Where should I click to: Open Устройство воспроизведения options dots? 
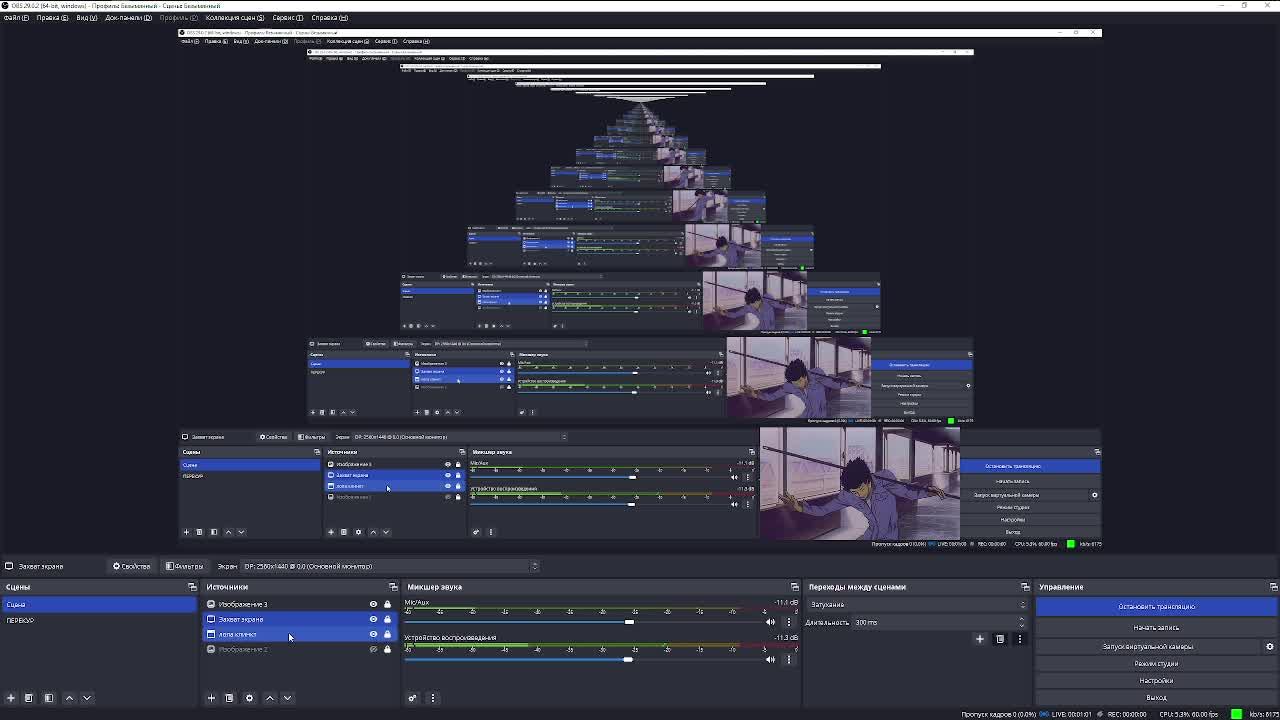pos(789,659)
